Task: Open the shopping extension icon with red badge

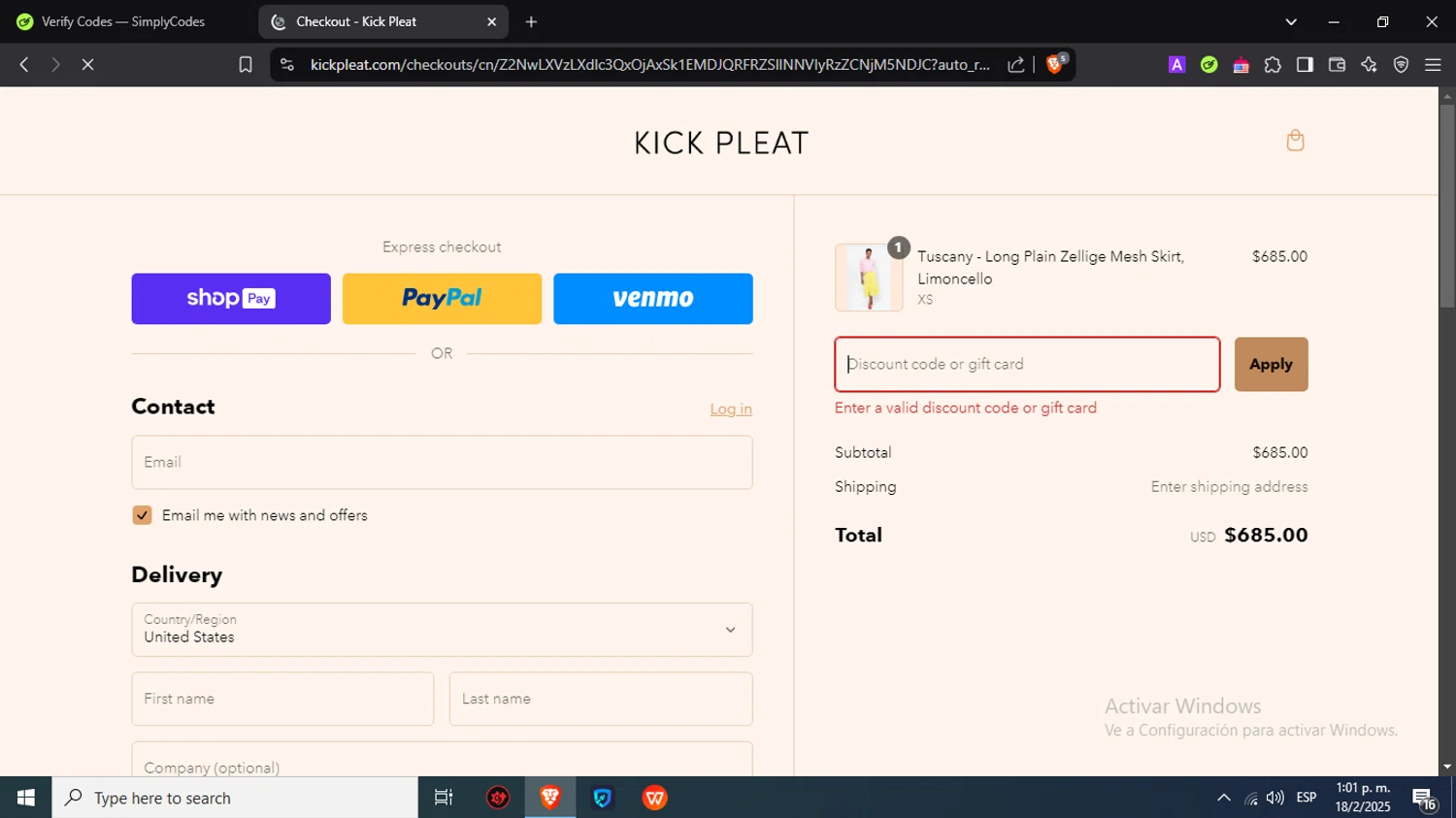Action: coord(1241,65)
